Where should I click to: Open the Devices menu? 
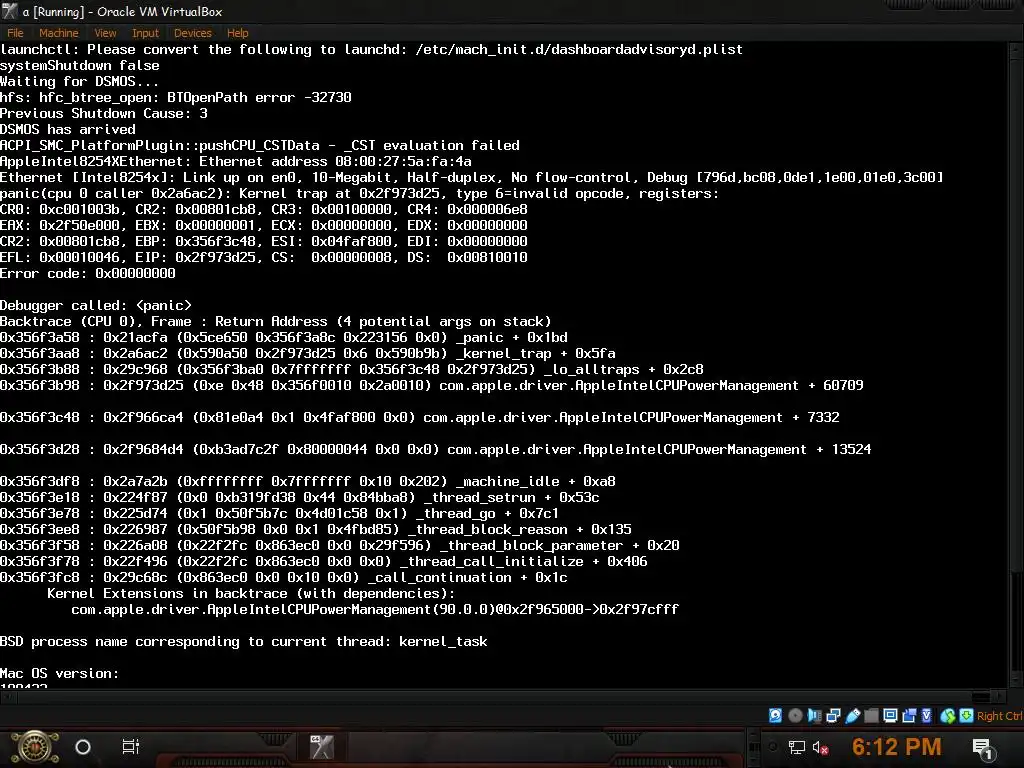point(193,33)
